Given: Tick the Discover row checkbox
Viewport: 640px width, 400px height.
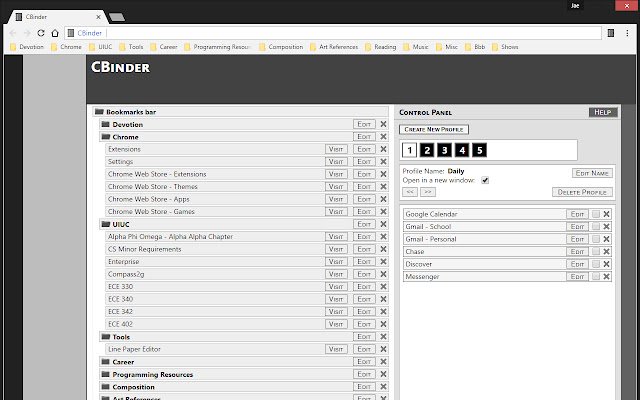Looking at the screenshot, I should tap(596, 264).
